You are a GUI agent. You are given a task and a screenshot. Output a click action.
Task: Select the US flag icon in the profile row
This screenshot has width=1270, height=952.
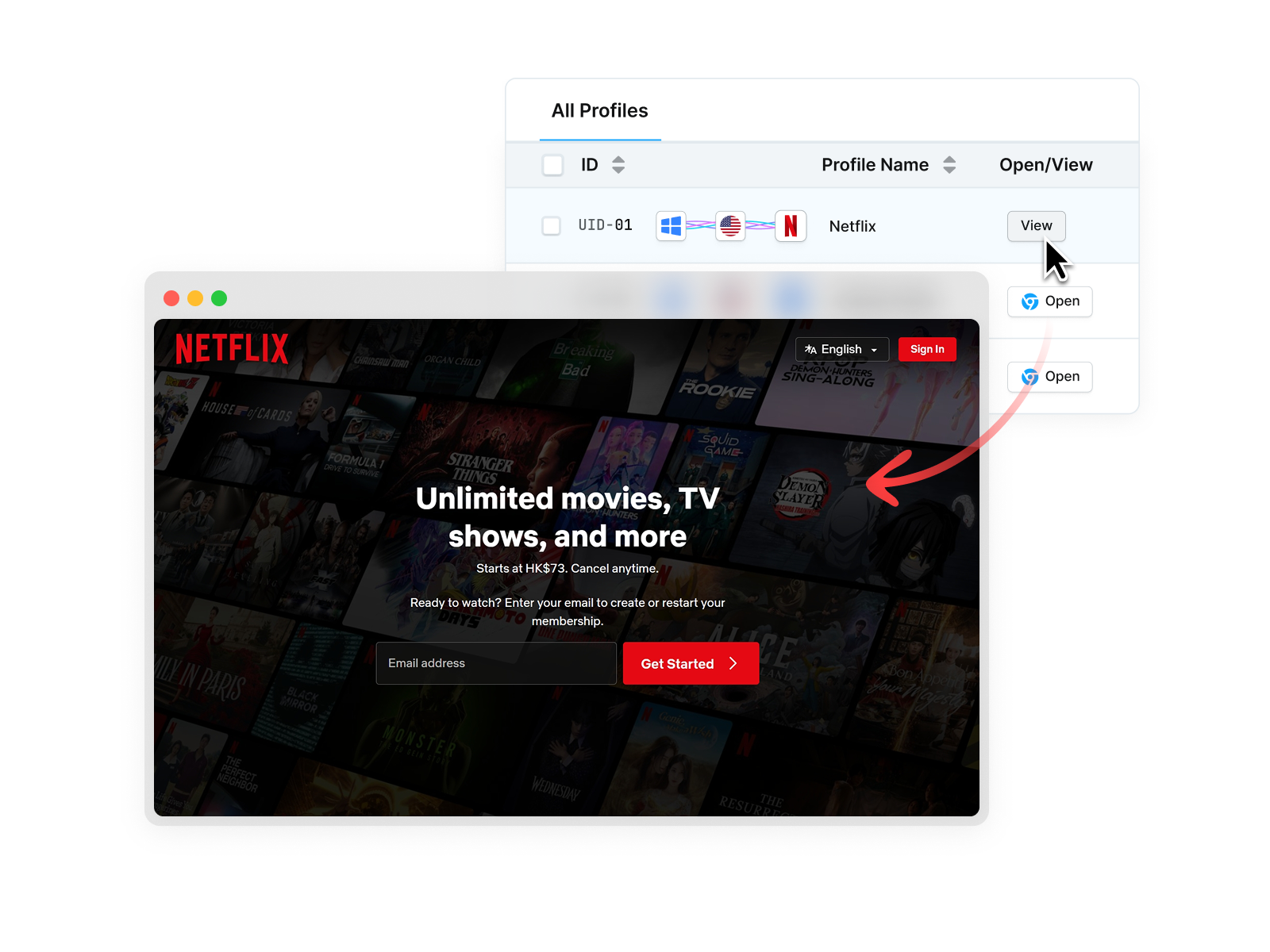click(730, 225)
